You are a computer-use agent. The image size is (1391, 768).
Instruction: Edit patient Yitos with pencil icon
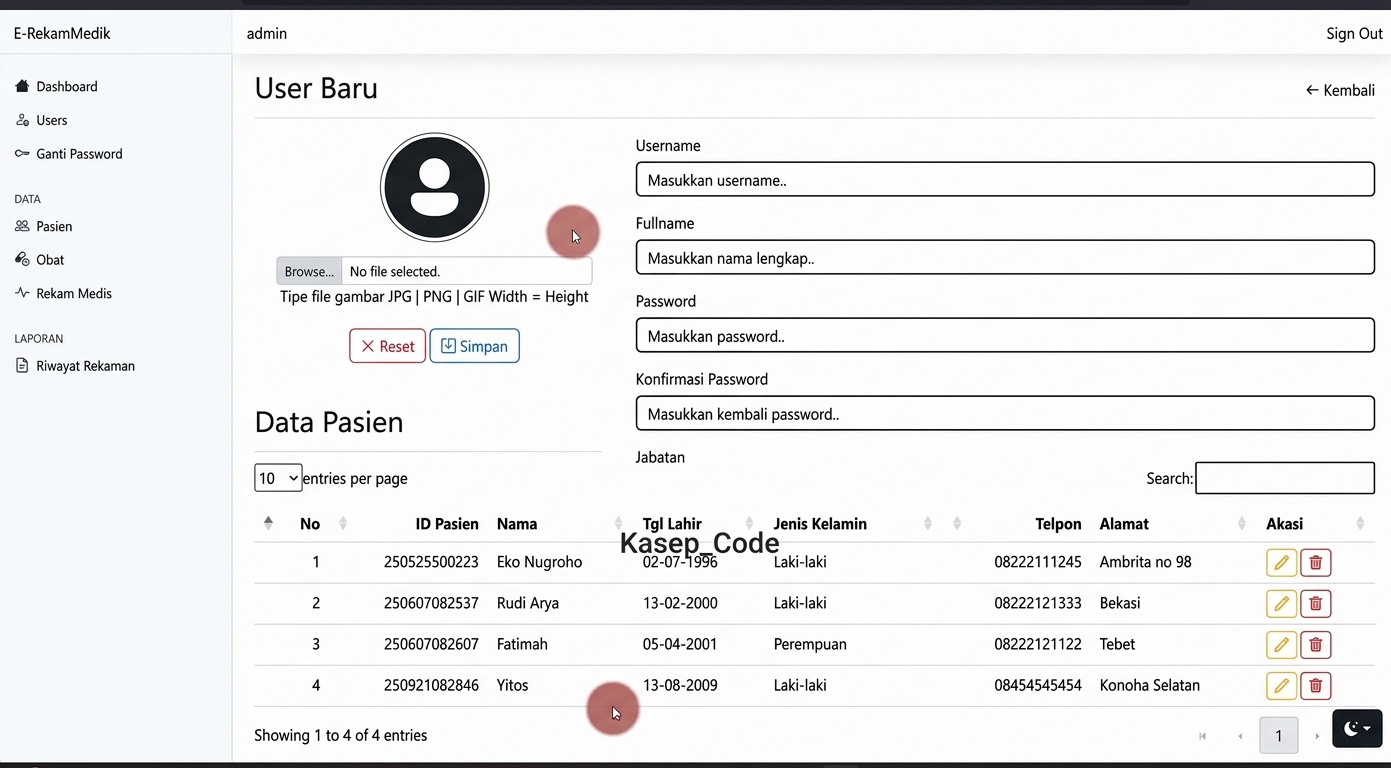coord(1281,686)
